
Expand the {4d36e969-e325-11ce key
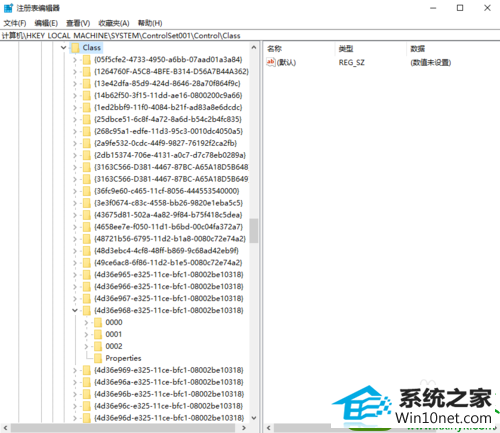pyautogui.click(x=75, y=370)
